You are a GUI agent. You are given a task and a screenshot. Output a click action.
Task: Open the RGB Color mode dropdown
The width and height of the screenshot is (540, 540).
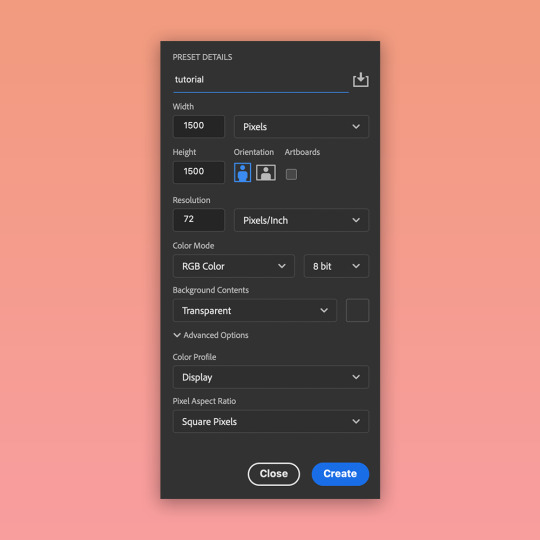coord(234,266)
